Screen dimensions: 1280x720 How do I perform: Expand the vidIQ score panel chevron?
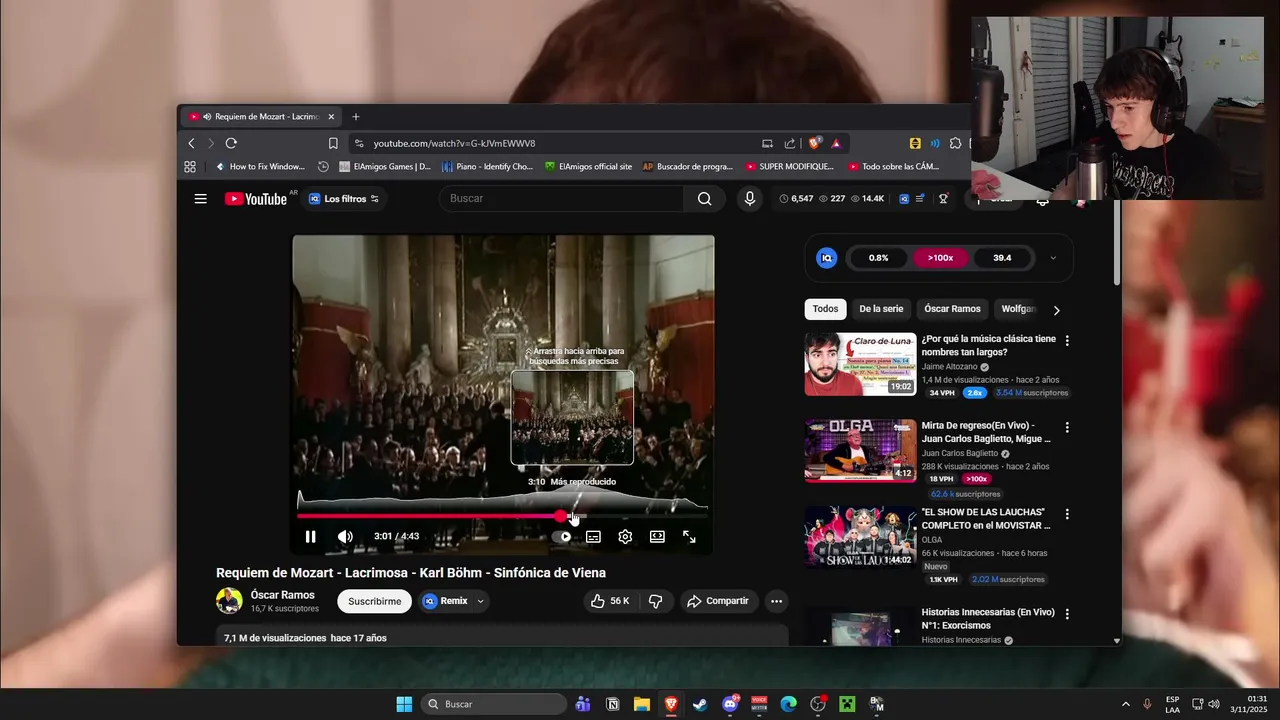pos(1052,258)
